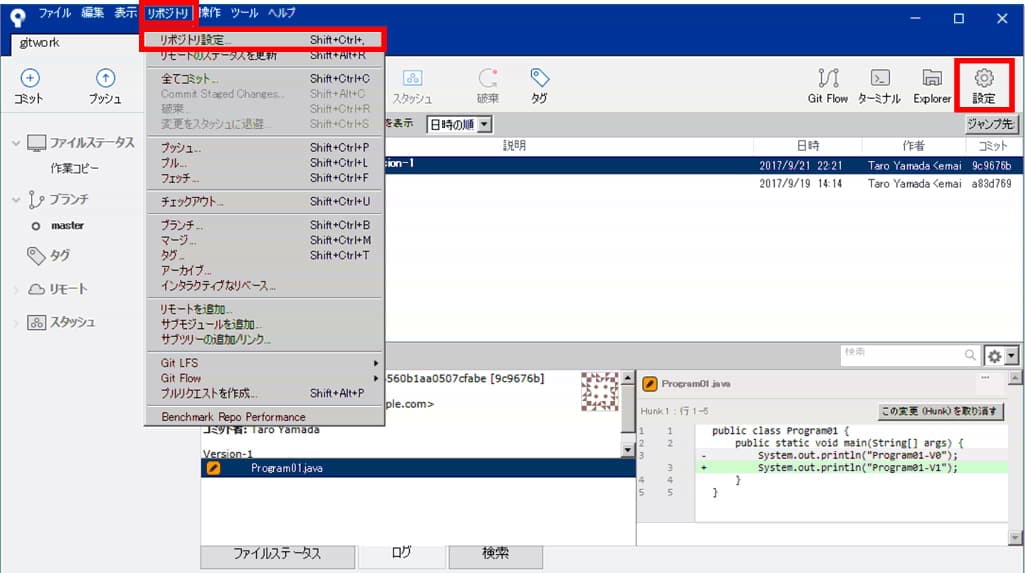Open Settings (設定) gear in toolbar
1025x573 pixels.
click(984, 86)
